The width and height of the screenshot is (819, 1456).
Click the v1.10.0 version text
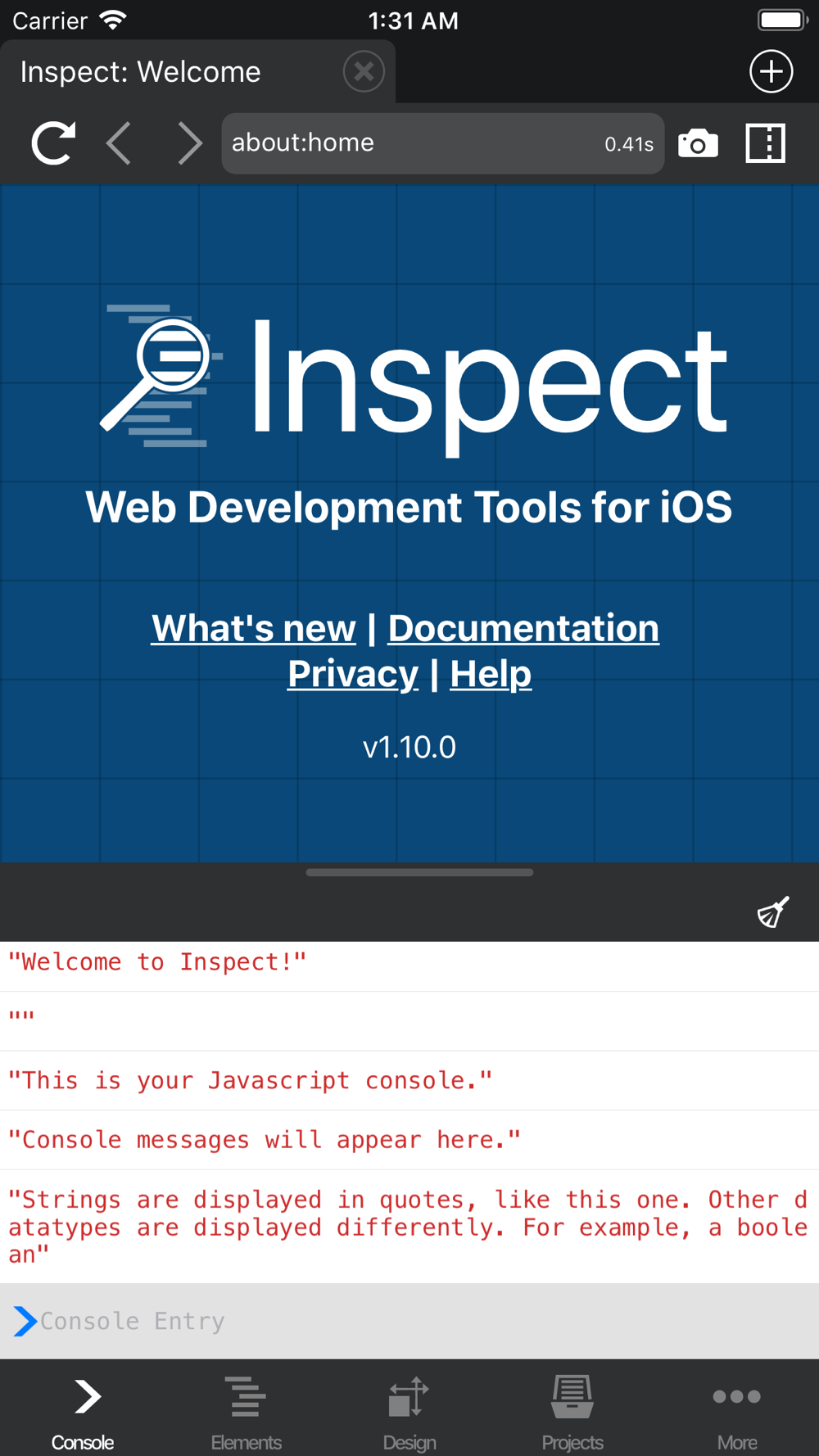[409, 747]
